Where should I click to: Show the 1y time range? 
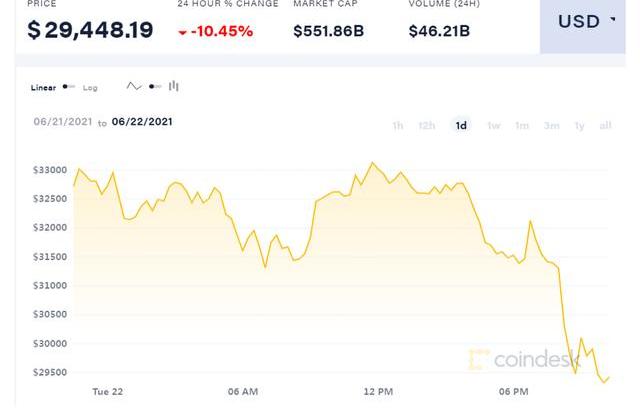(x=579, y=125)
